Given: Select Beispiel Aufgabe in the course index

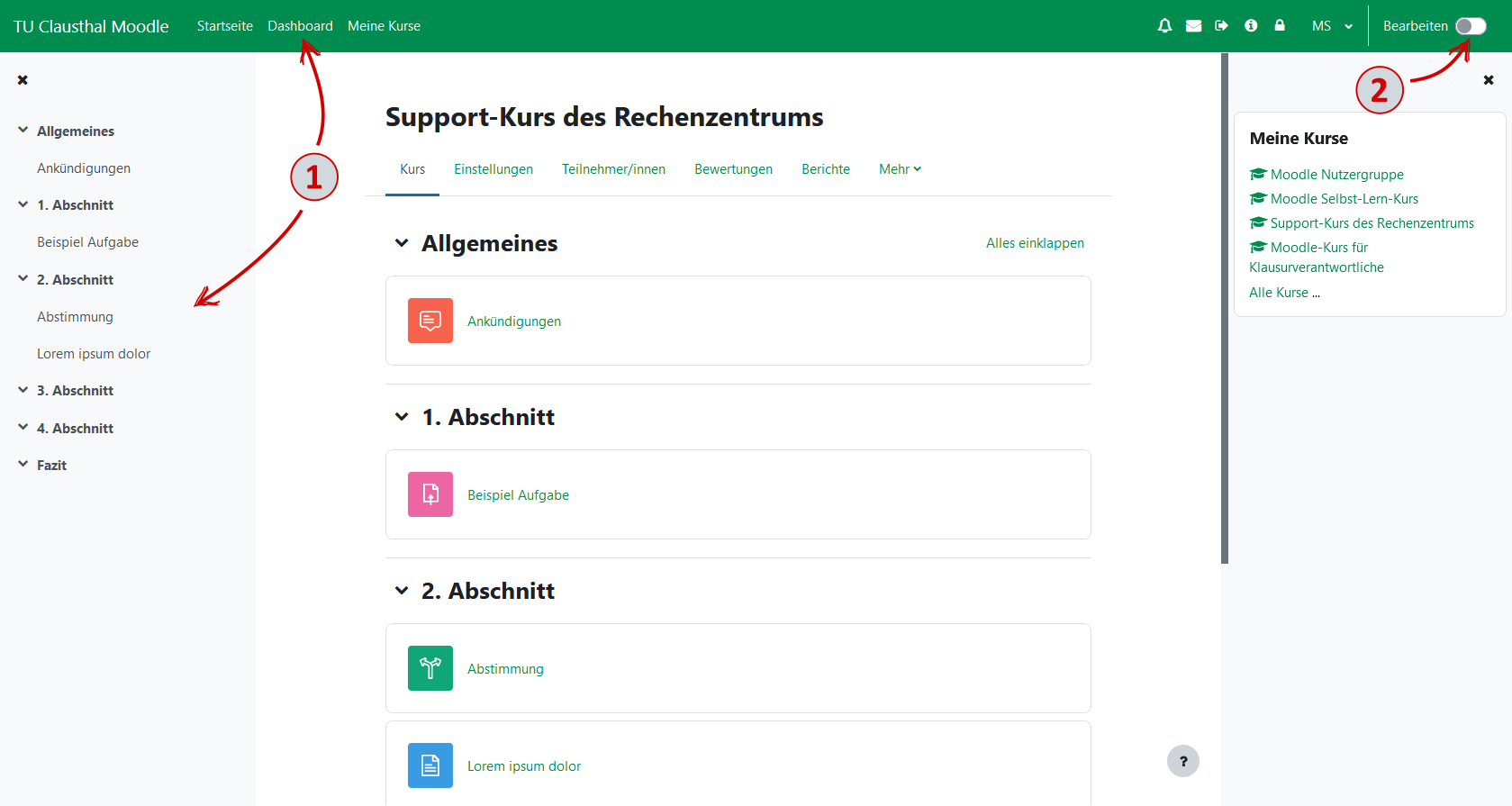Looking at the screenshot, I should pos(87,242).
